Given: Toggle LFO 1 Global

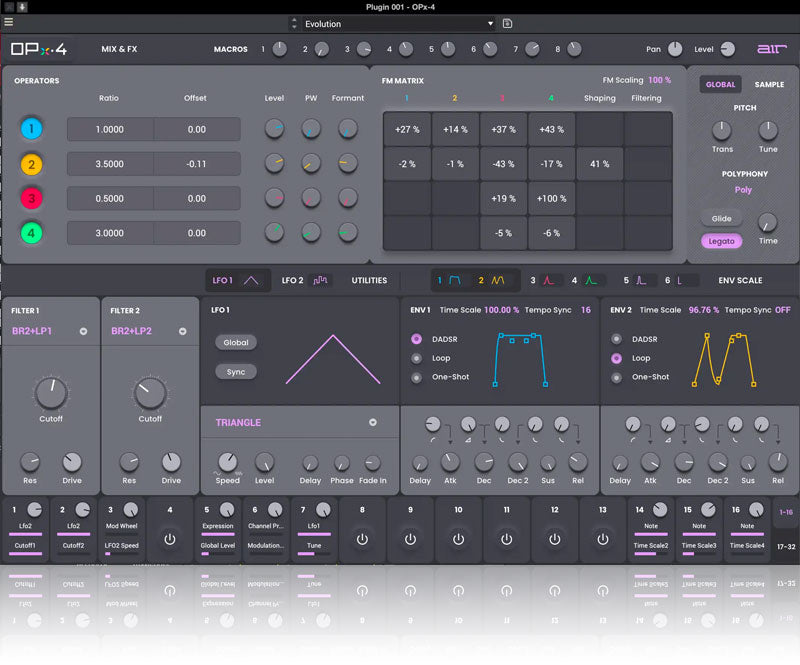Looking at the screenshot, I should tap(236, 342).
